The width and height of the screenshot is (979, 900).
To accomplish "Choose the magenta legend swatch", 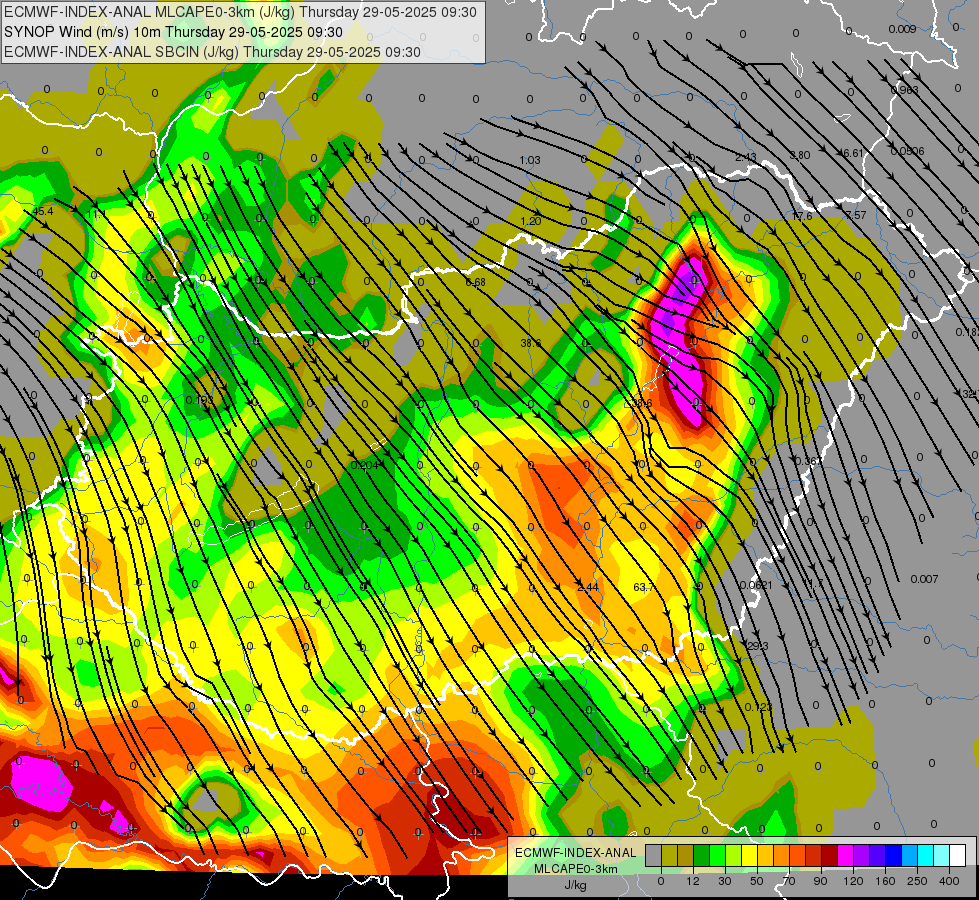I will [x=846, y=855].
